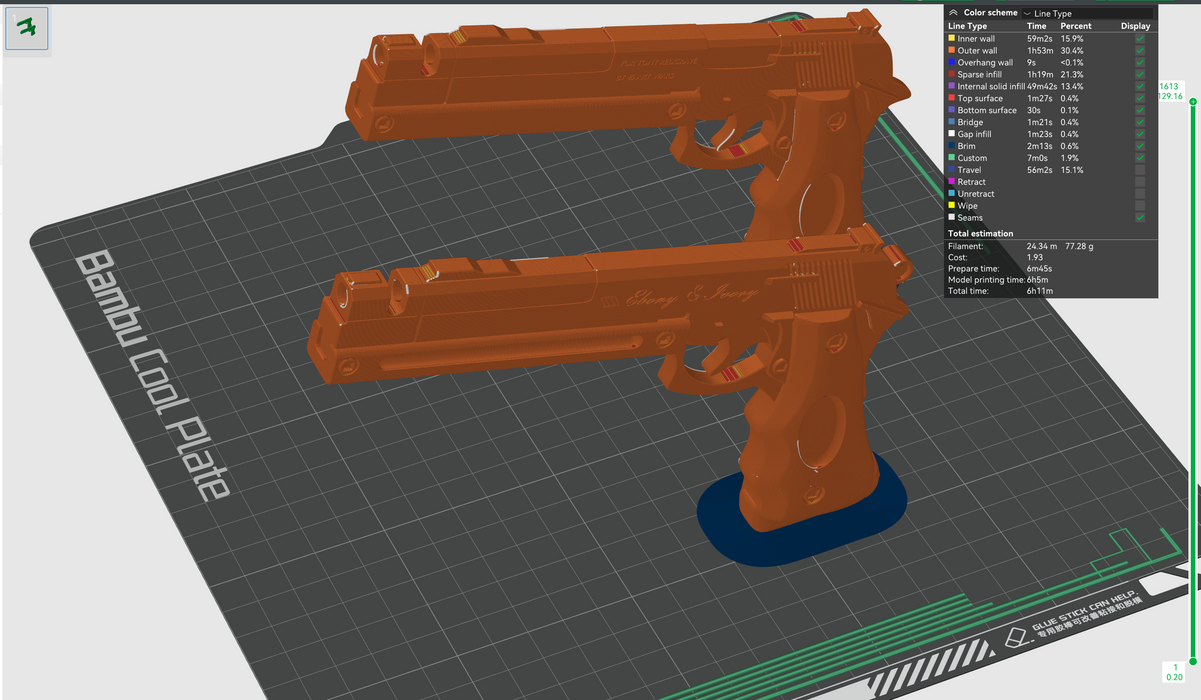
Task: Toggle Seams display checkbox off
Action: click(x=1140, y=217)
